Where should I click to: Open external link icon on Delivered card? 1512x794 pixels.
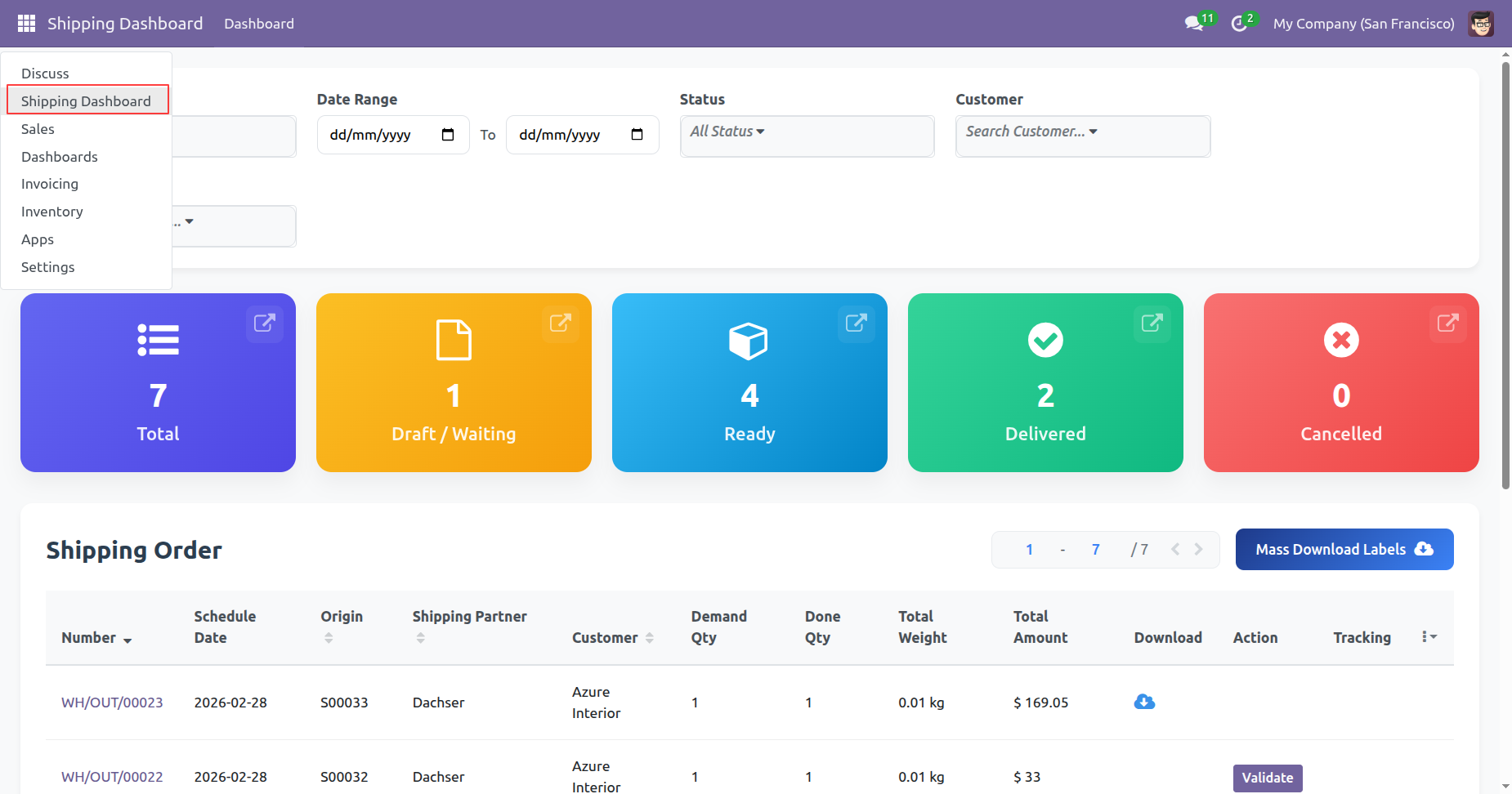click(1152, 323)
